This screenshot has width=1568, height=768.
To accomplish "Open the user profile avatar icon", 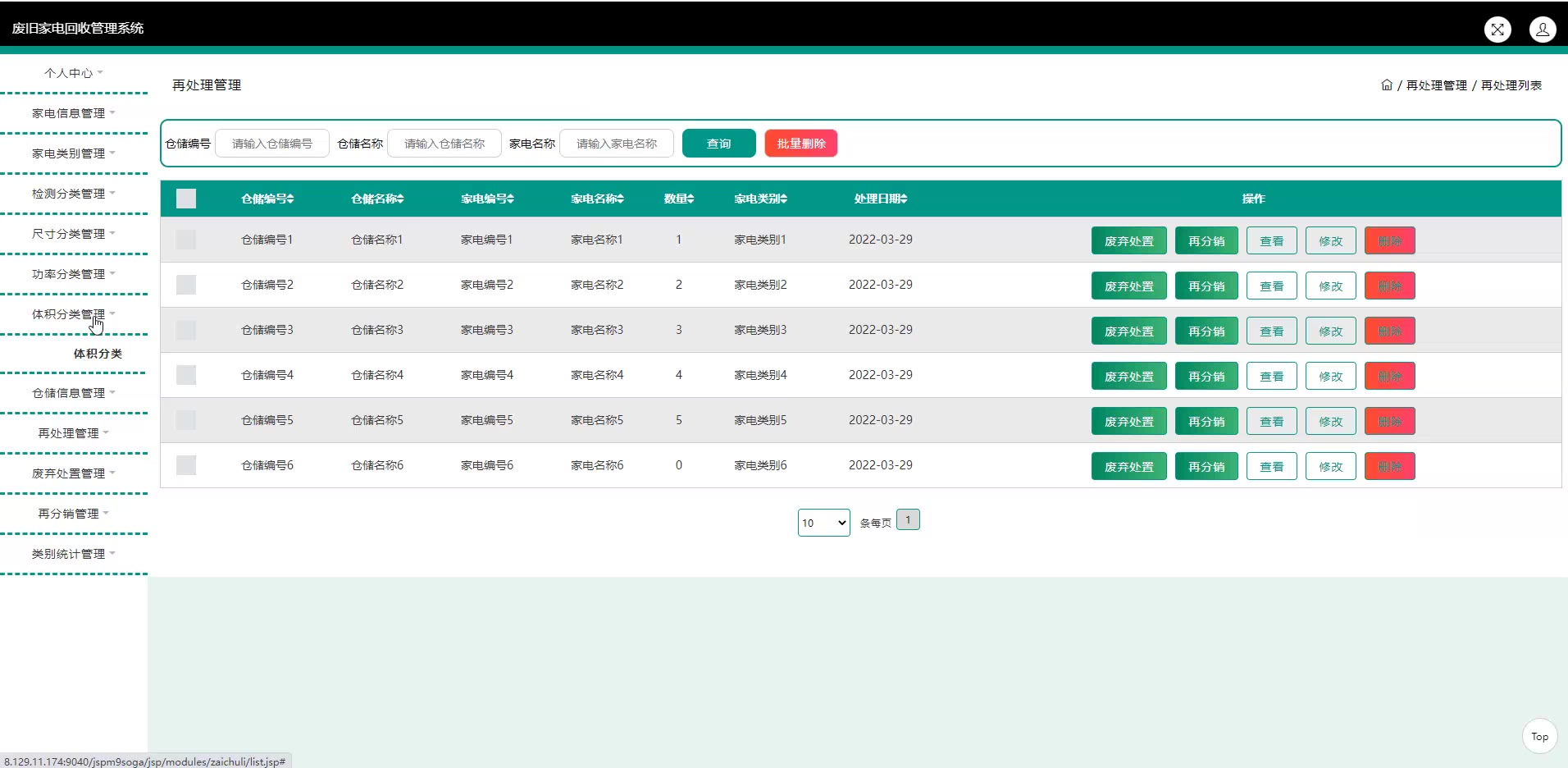I will click(x=1542, y=30).
